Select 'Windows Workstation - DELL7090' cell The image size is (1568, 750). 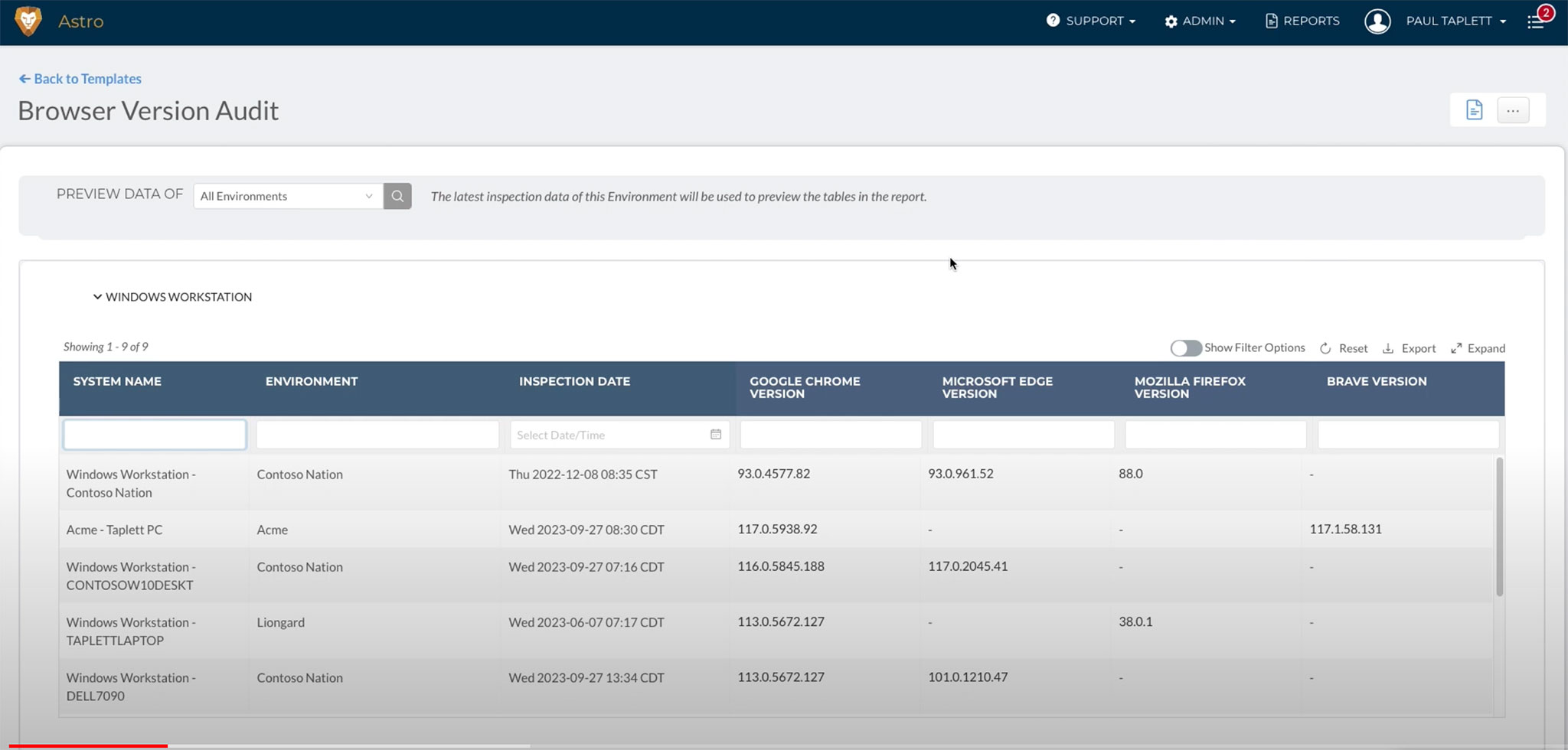(131, 686)
